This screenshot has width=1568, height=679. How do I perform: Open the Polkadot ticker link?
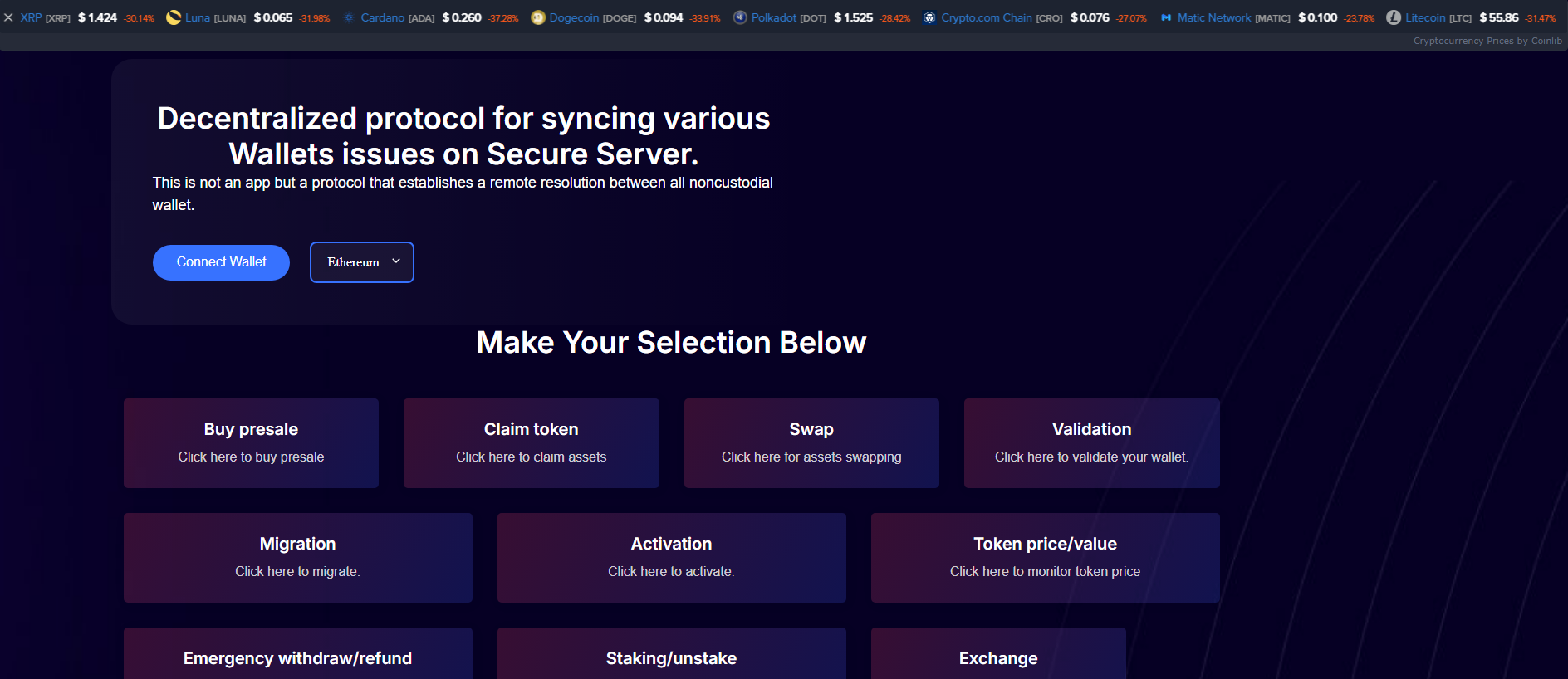click(x=788, y=17)
